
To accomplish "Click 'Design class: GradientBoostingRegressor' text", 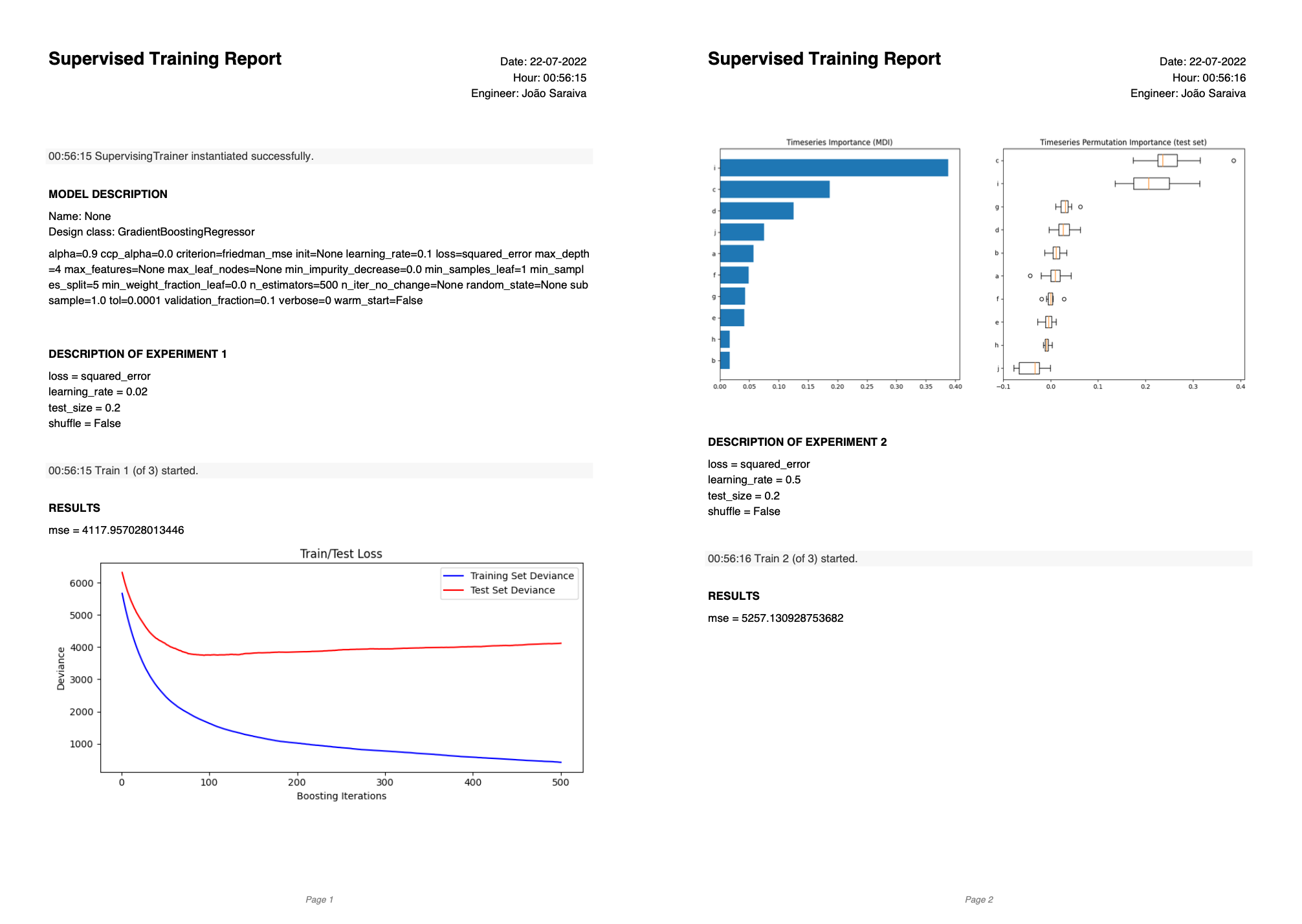I will 151,232.
